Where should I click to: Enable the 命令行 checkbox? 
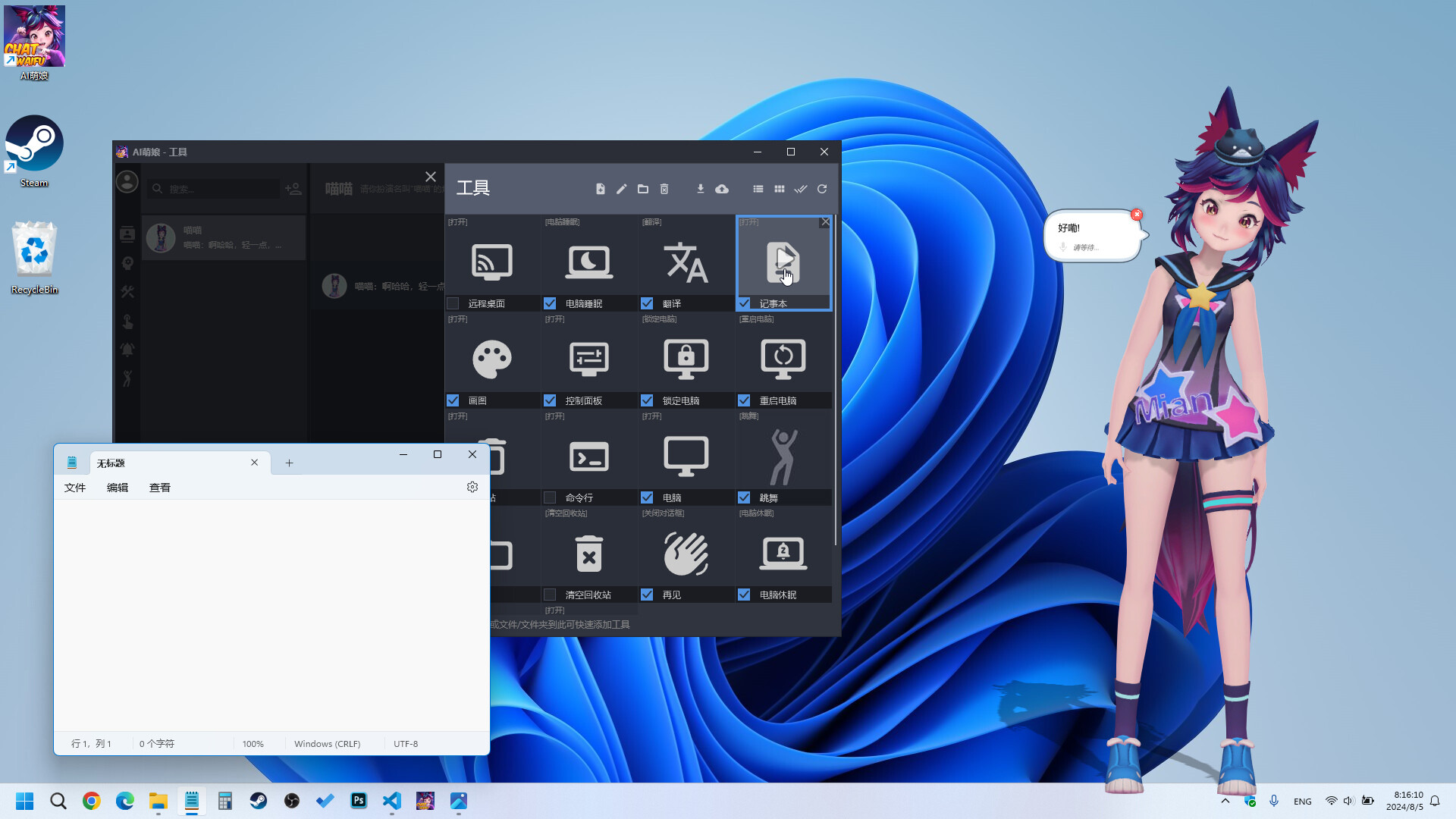tap(550, 497)
